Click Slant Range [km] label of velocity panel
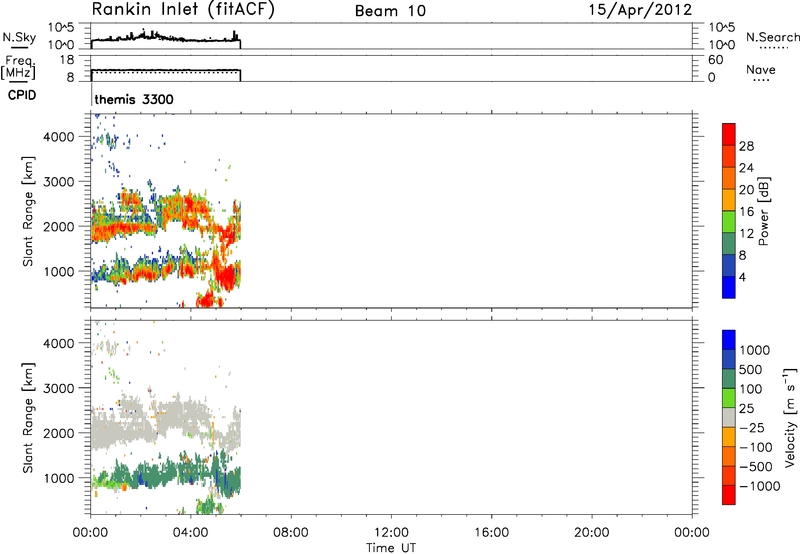Screen dimensions: 800x554 point(28,418)
